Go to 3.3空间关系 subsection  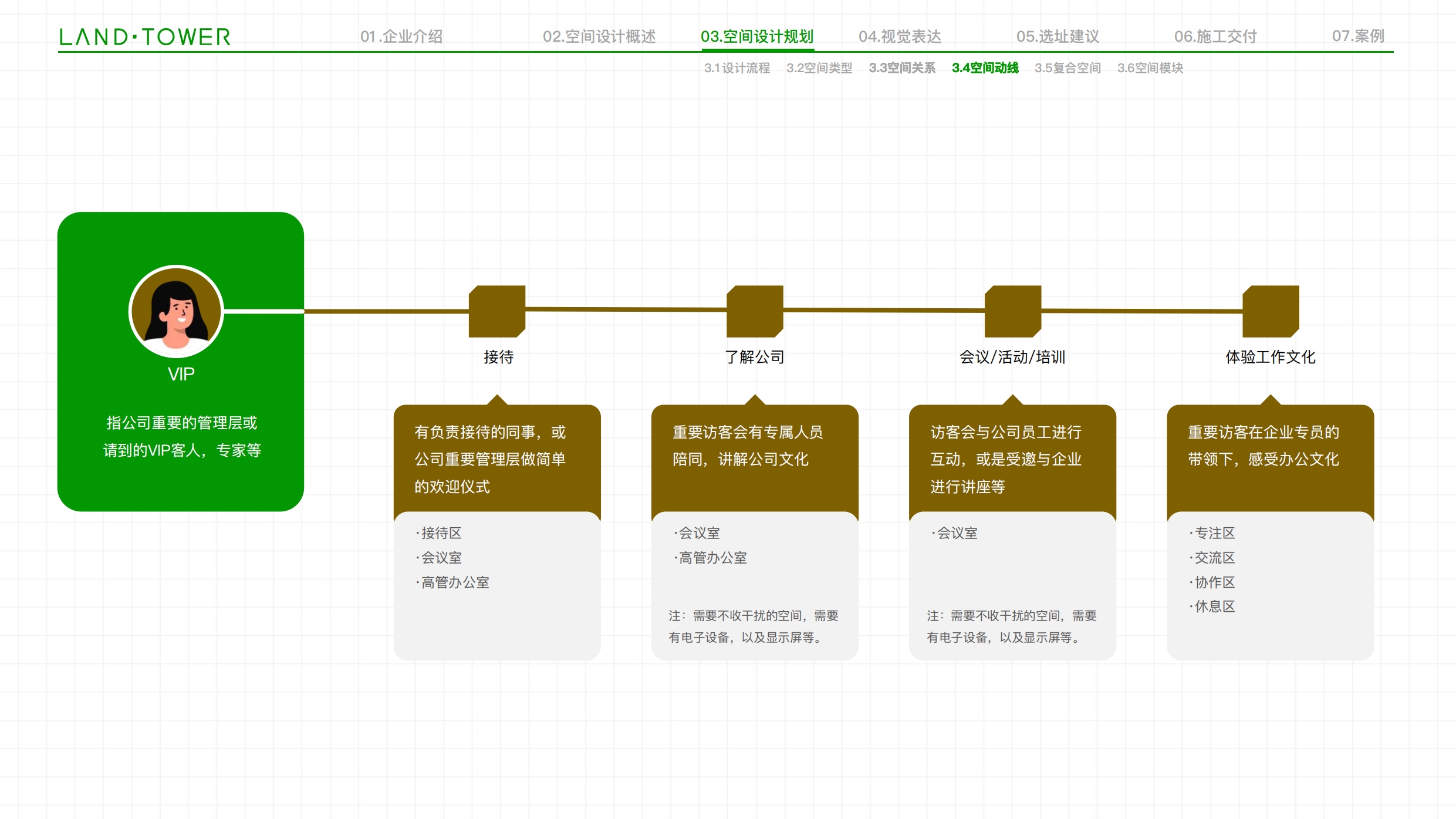pyautogui.click(x=902, y=68)
